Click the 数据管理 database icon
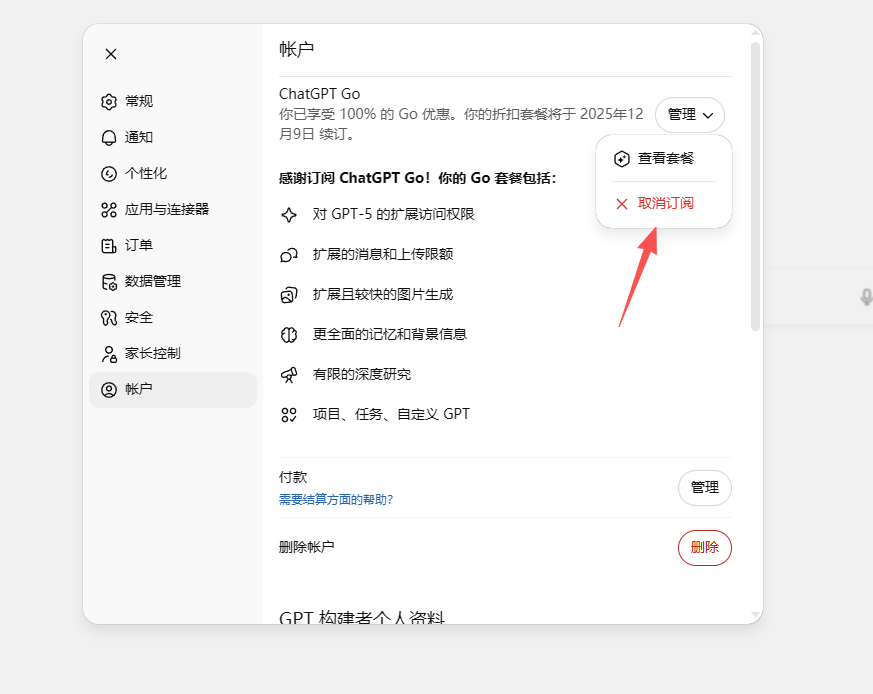873x694 pixels. (109, 282)
